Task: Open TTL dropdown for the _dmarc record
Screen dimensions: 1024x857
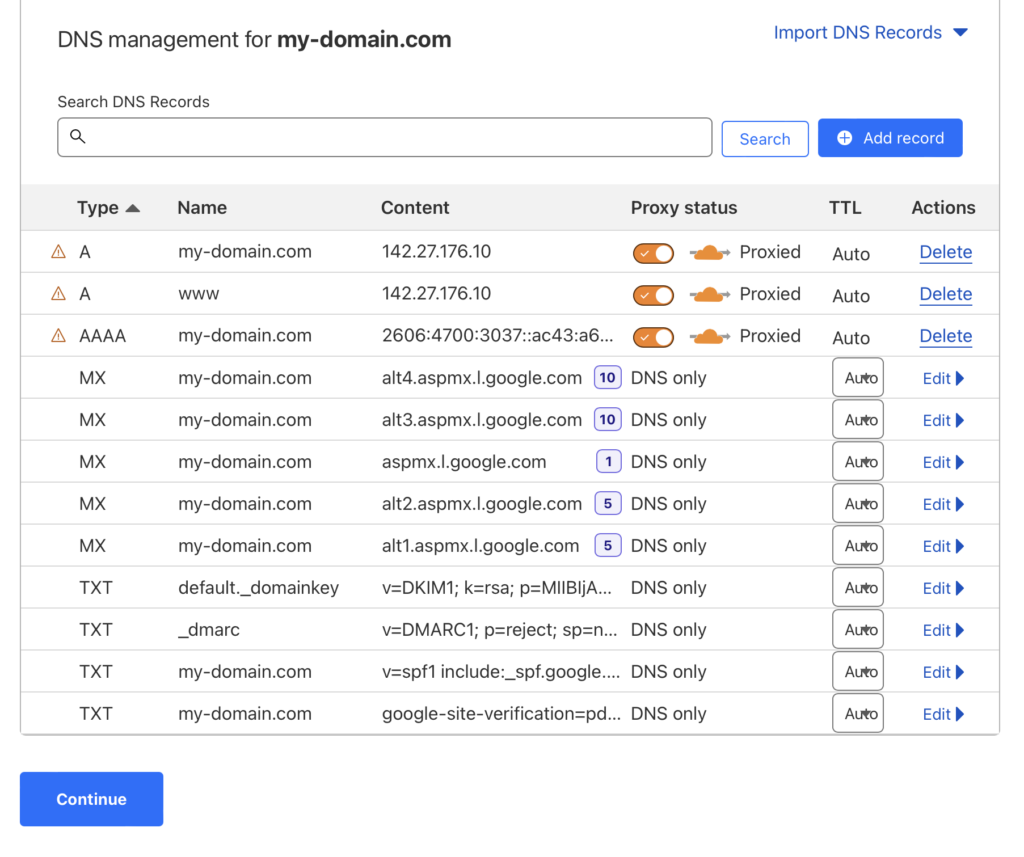Action: pos(858,630)
